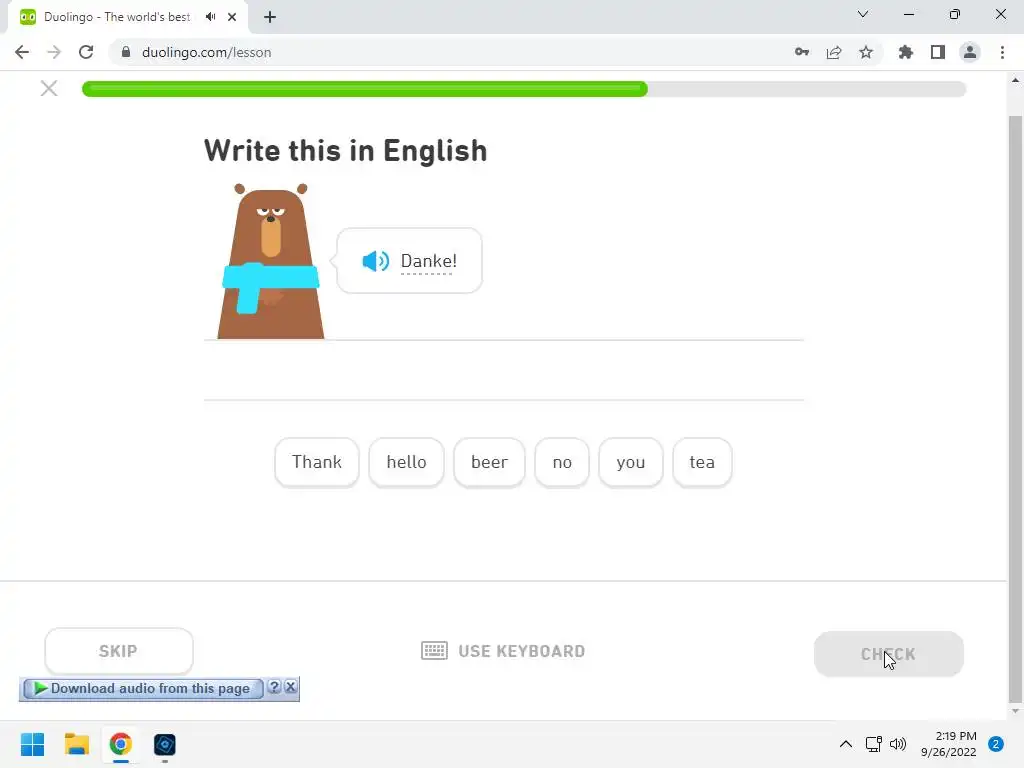Toggle the browser side panel
The width and height of the screenshot is (1024, 768).
[x=938, y=52]
